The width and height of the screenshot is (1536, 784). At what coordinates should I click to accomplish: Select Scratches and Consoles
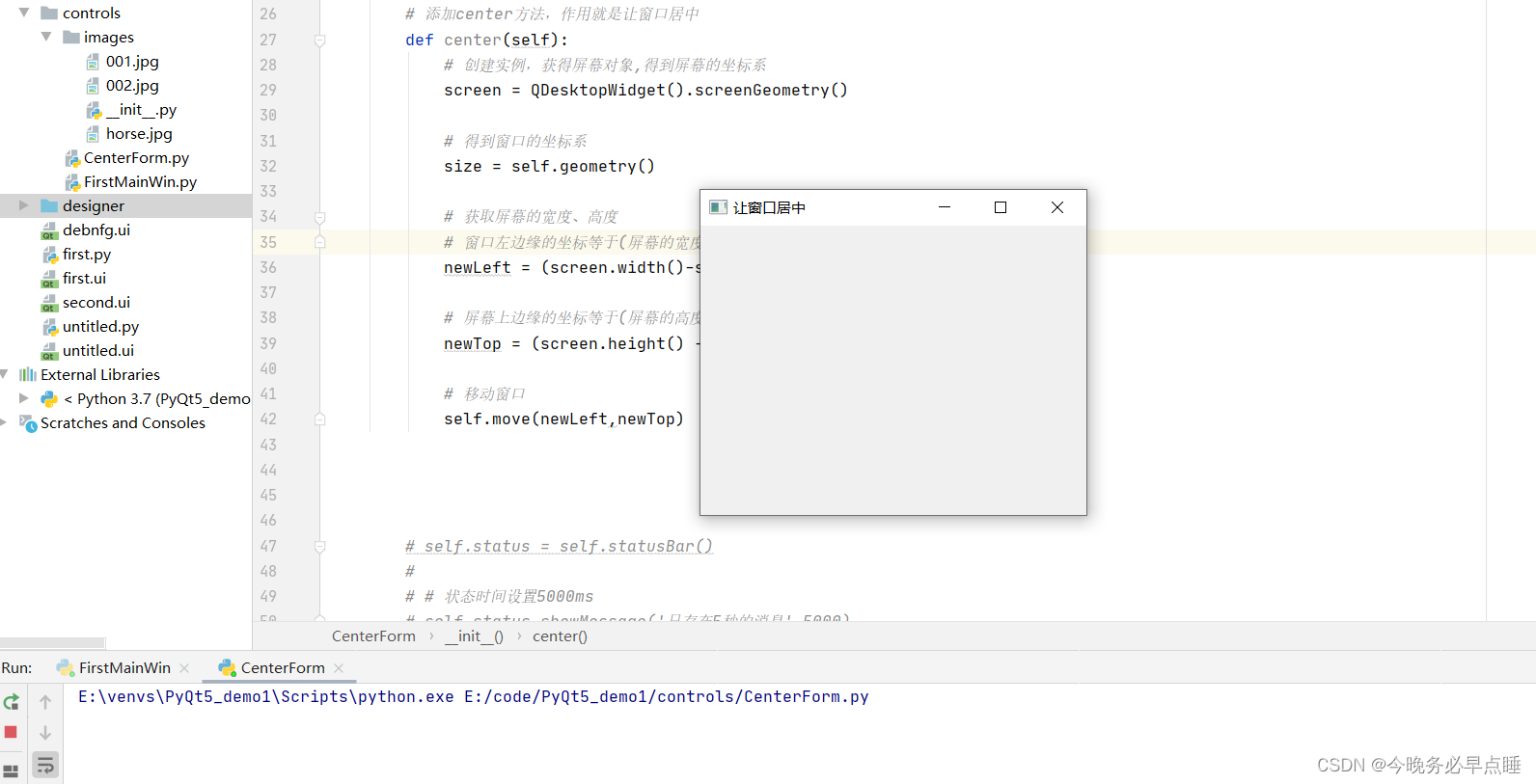pyautogui.click(x=123, y=422)
